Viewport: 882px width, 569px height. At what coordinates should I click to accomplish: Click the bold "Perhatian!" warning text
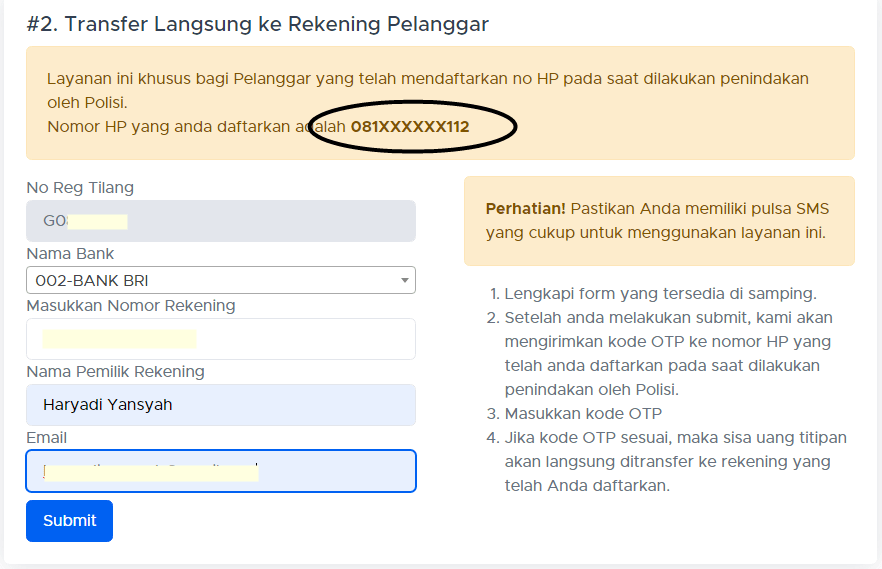[525, 209]
